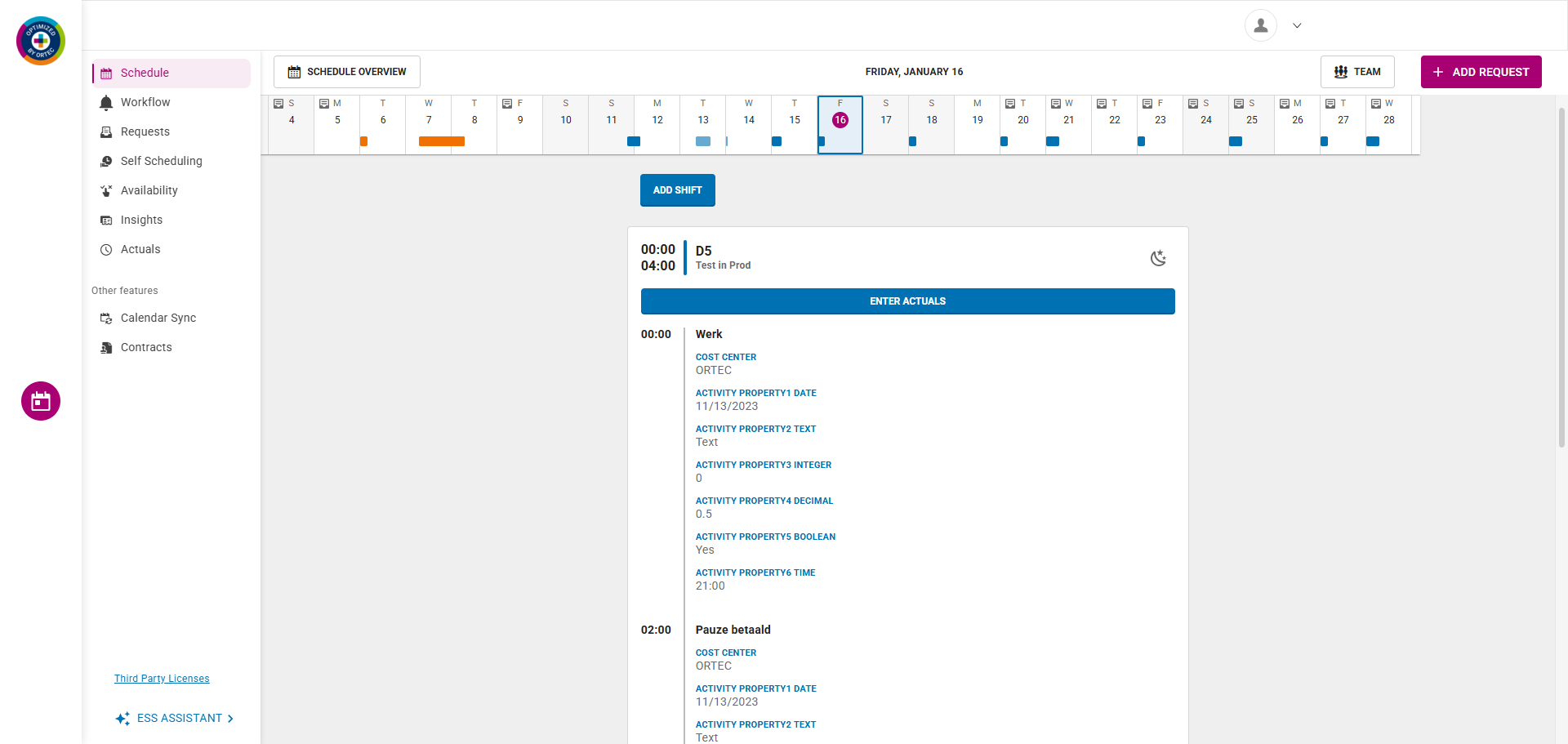The width and height of the screenshot is (1568, 744).
Task: Click the Add Shift button
Action: 678,190
